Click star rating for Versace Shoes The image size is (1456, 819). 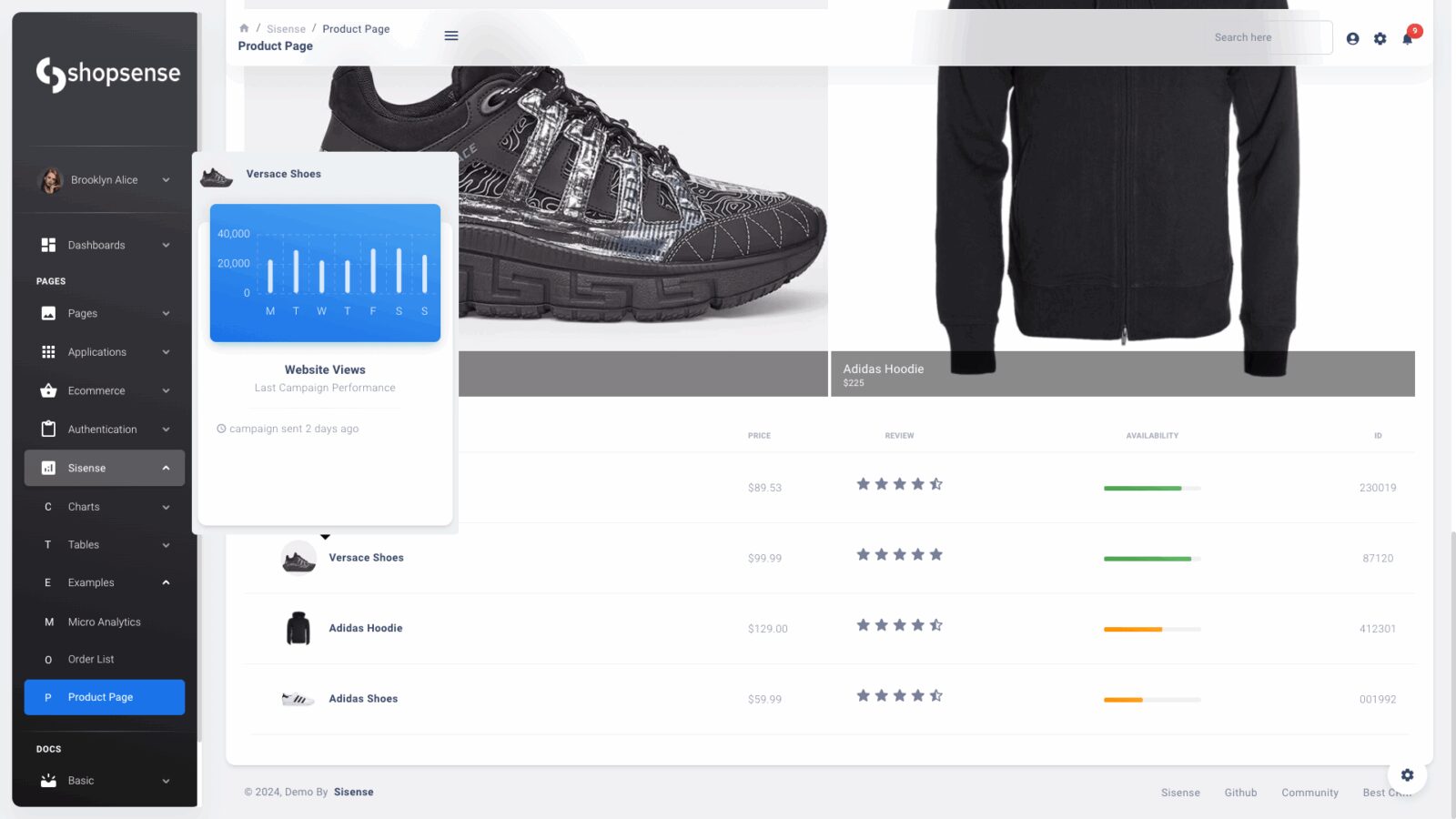click(899, 554)
